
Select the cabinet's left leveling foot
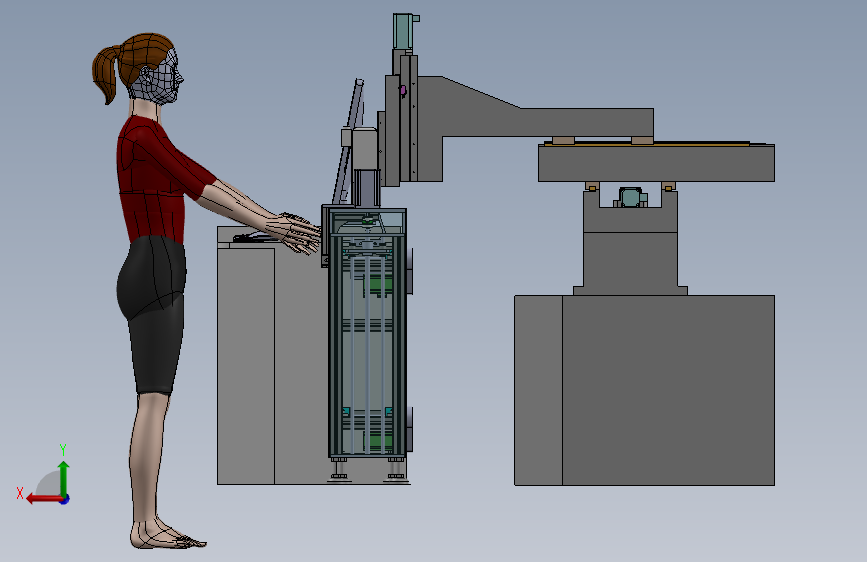[340, 469]
